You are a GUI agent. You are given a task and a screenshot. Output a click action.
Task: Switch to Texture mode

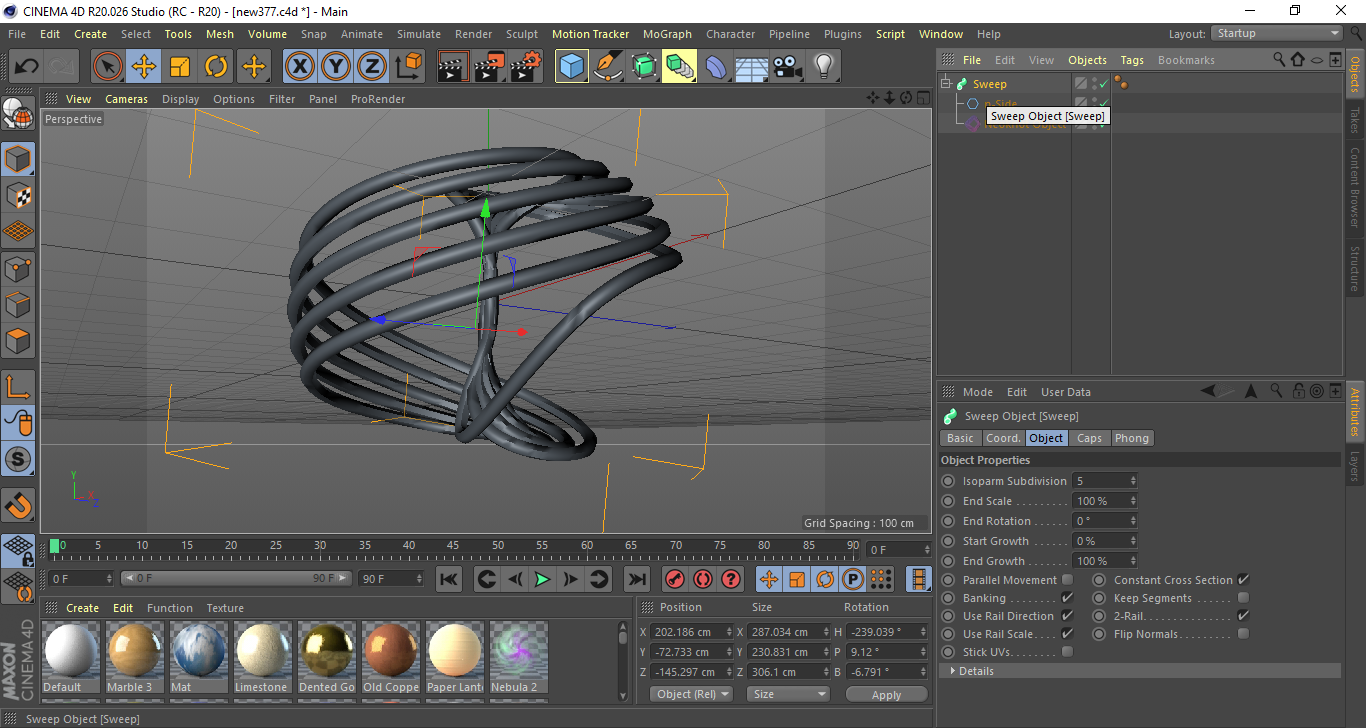(18, 195)
